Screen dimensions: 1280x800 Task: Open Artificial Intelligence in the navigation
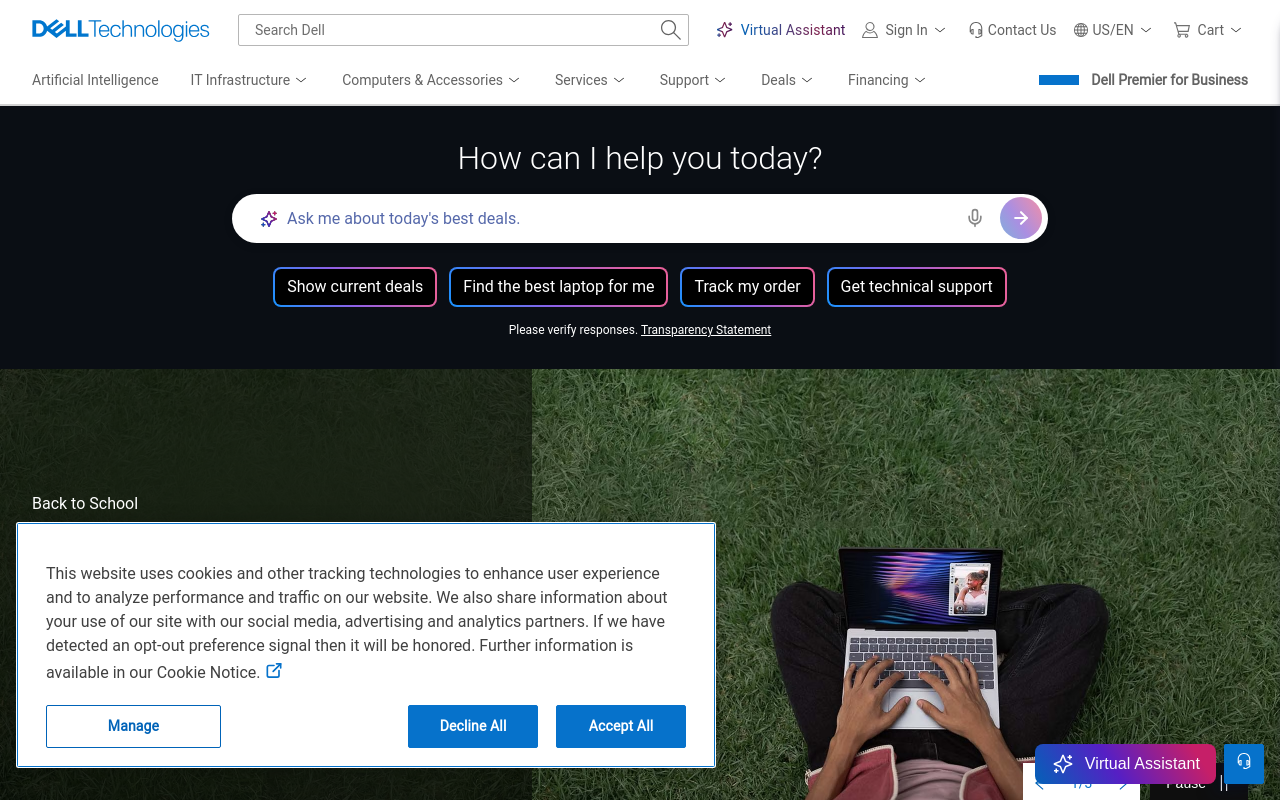[95, 80]
